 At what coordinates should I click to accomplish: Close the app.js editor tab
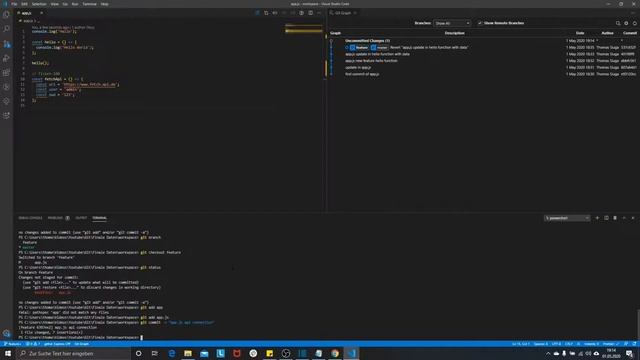click(41, 13)
